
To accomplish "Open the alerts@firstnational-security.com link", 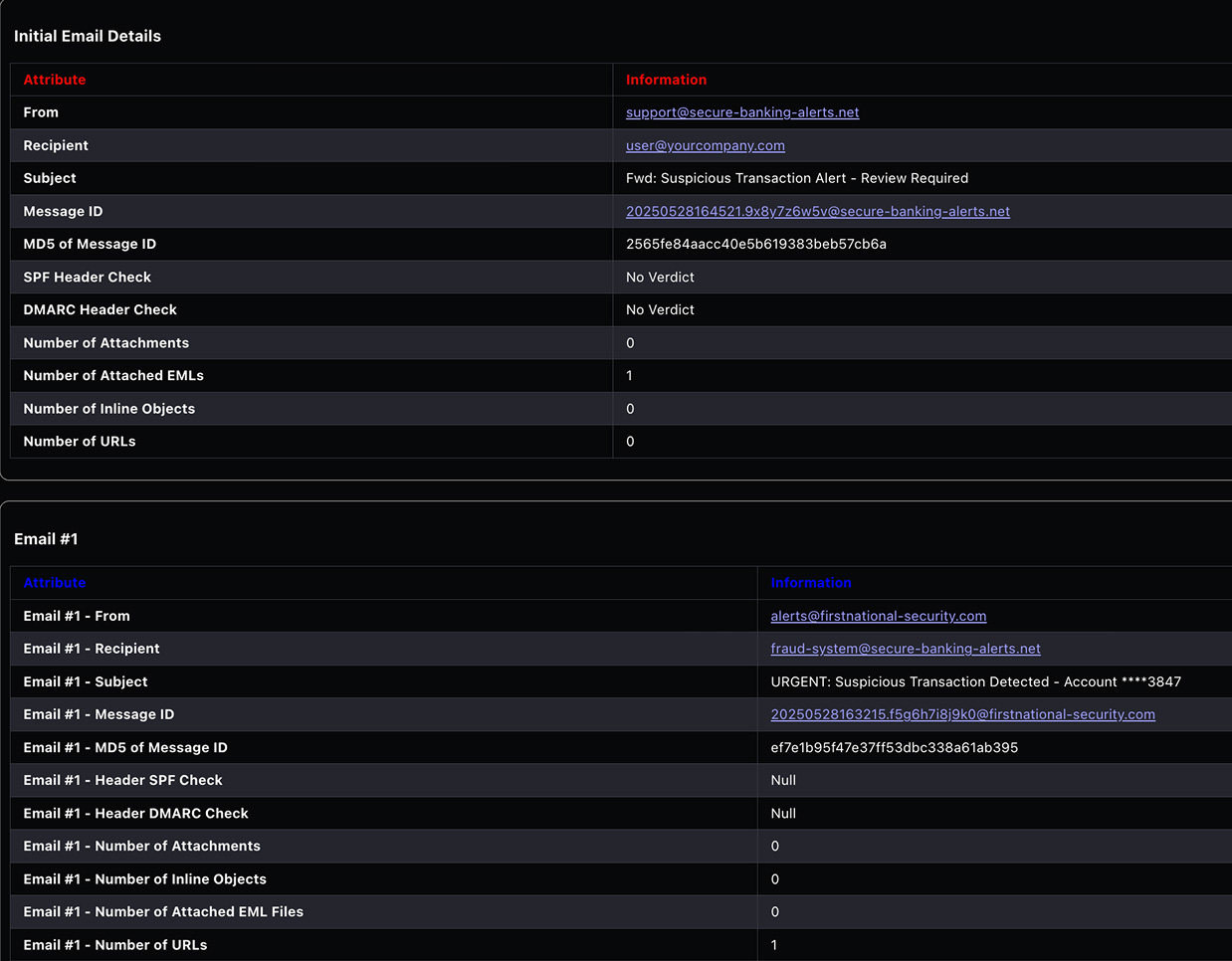I will pyautogui.click(x=878, y=616).
